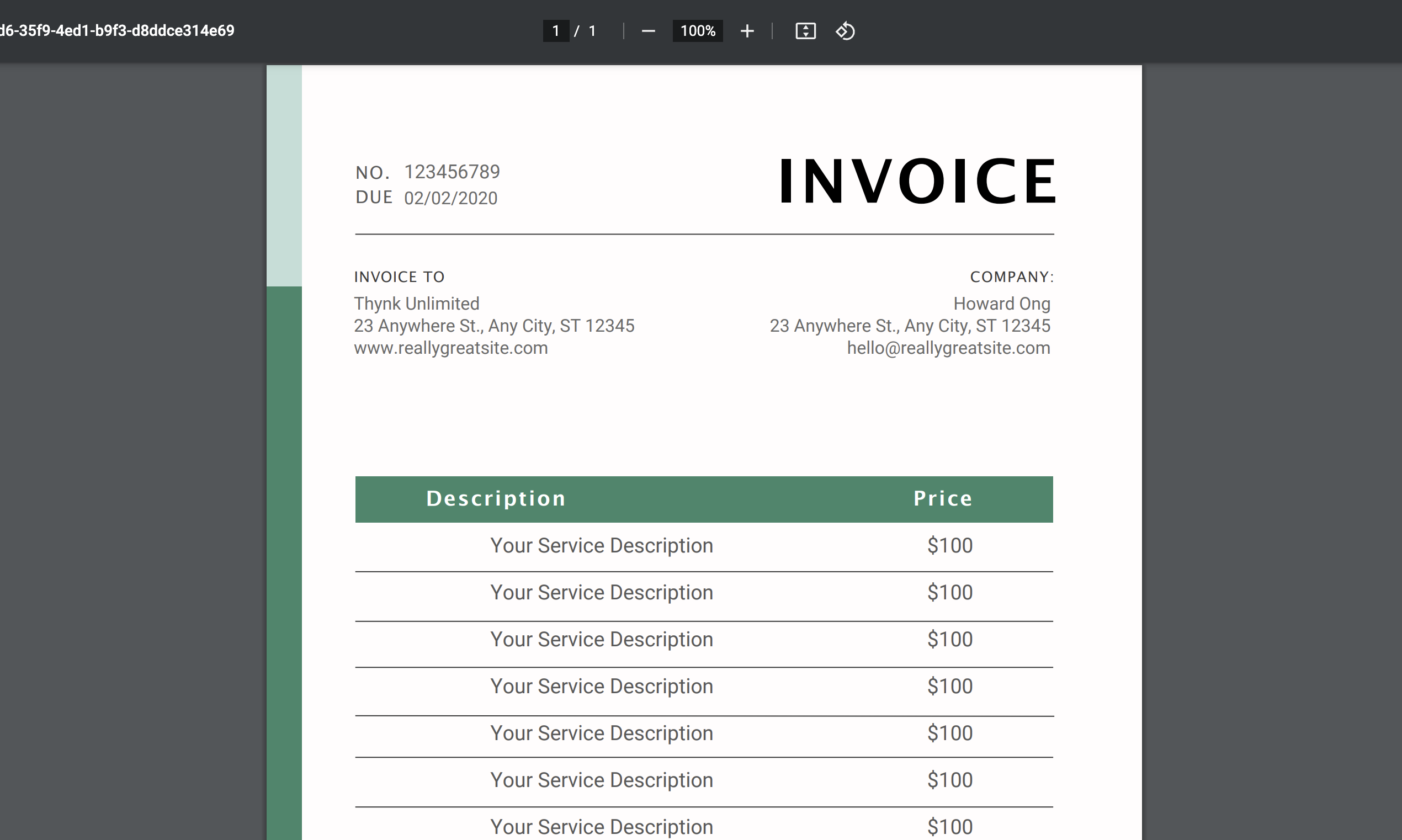Viewport: 1402px width, 840px height.
Task: Select the 100% zoom level field
Action: 697,31
